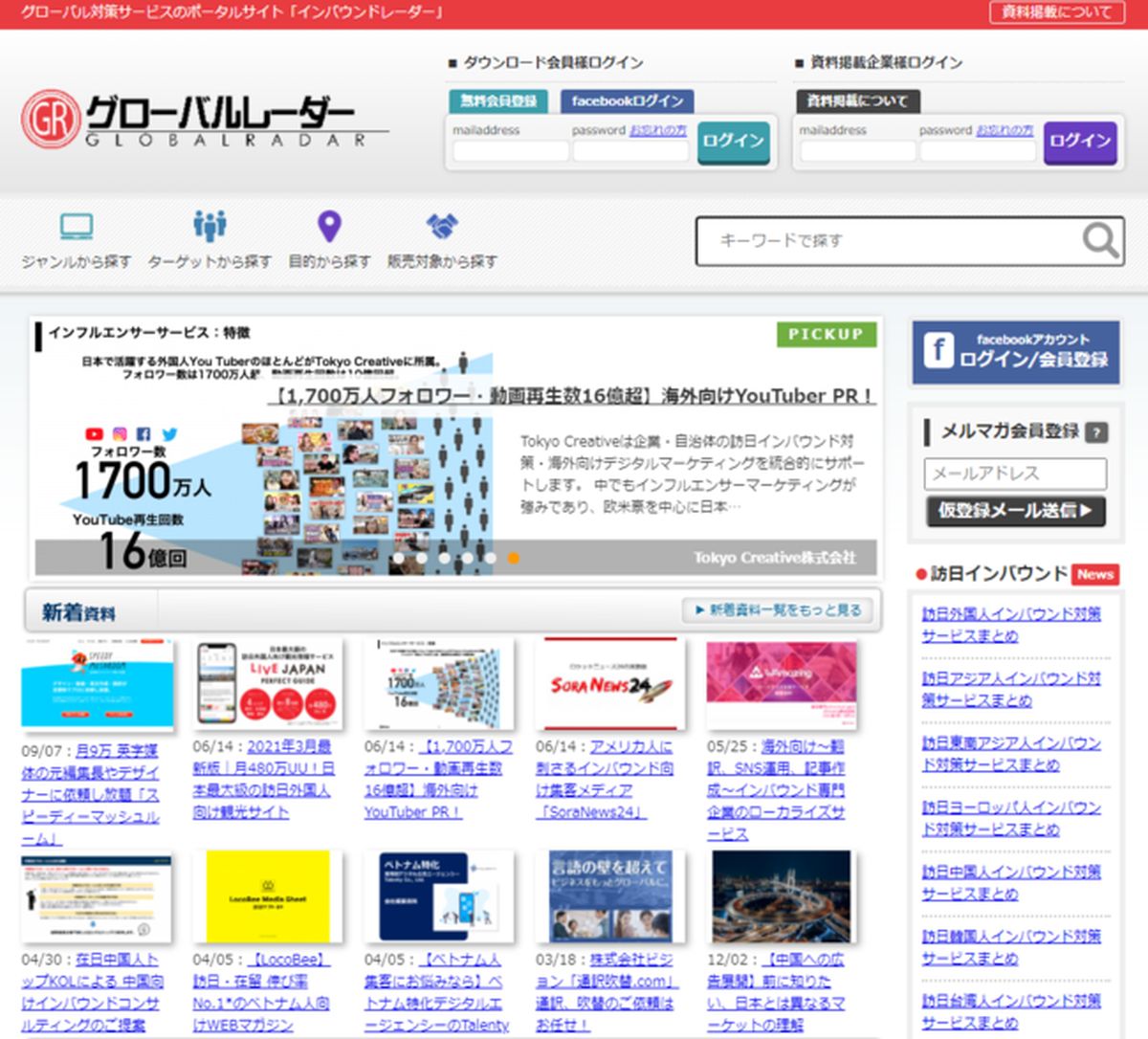Open the 無料会員登録 tab
This screenshot has width=1148, height=1039.
point(497,100)
